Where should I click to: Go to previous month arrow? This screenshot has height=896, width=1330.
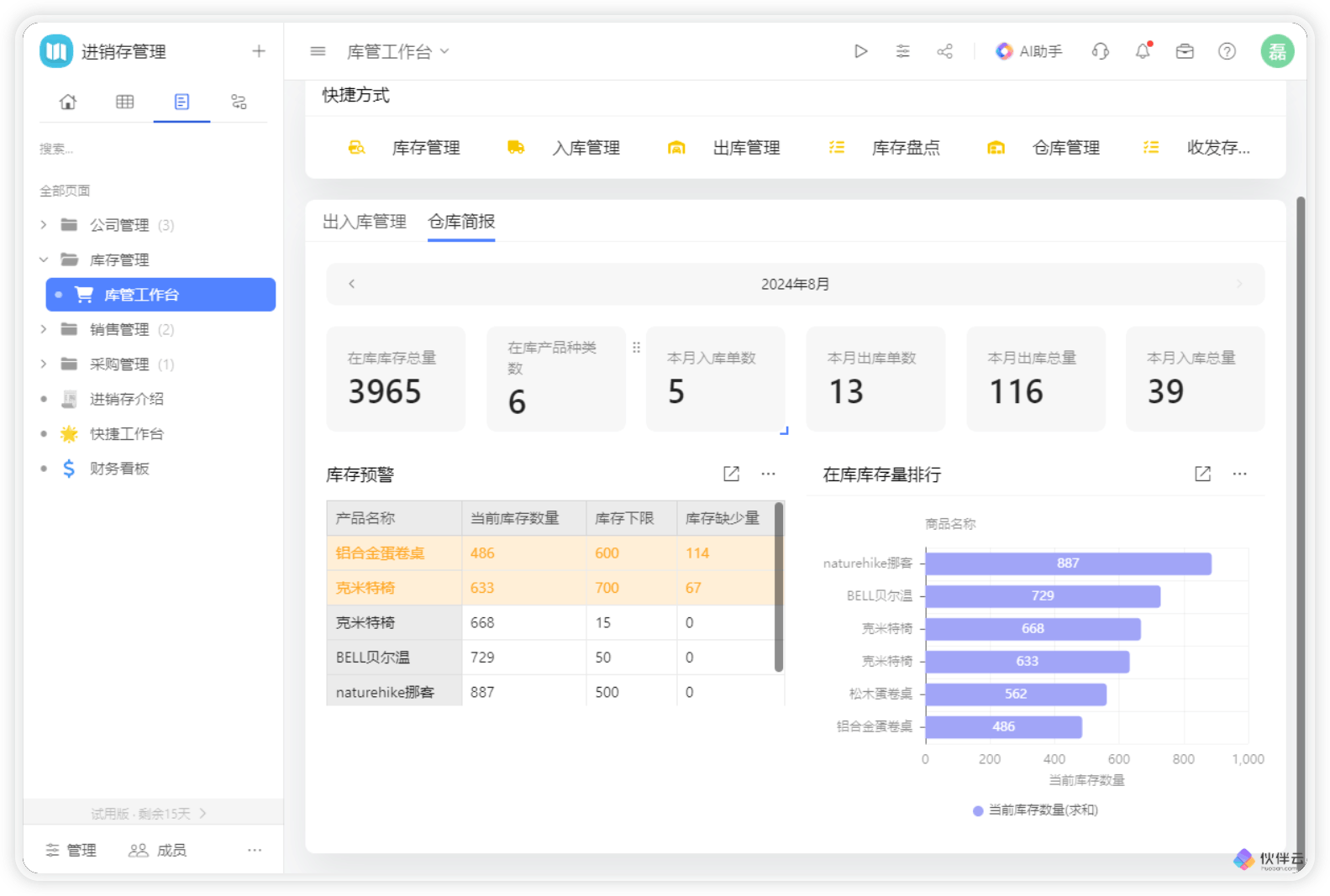tap(352, 284)
